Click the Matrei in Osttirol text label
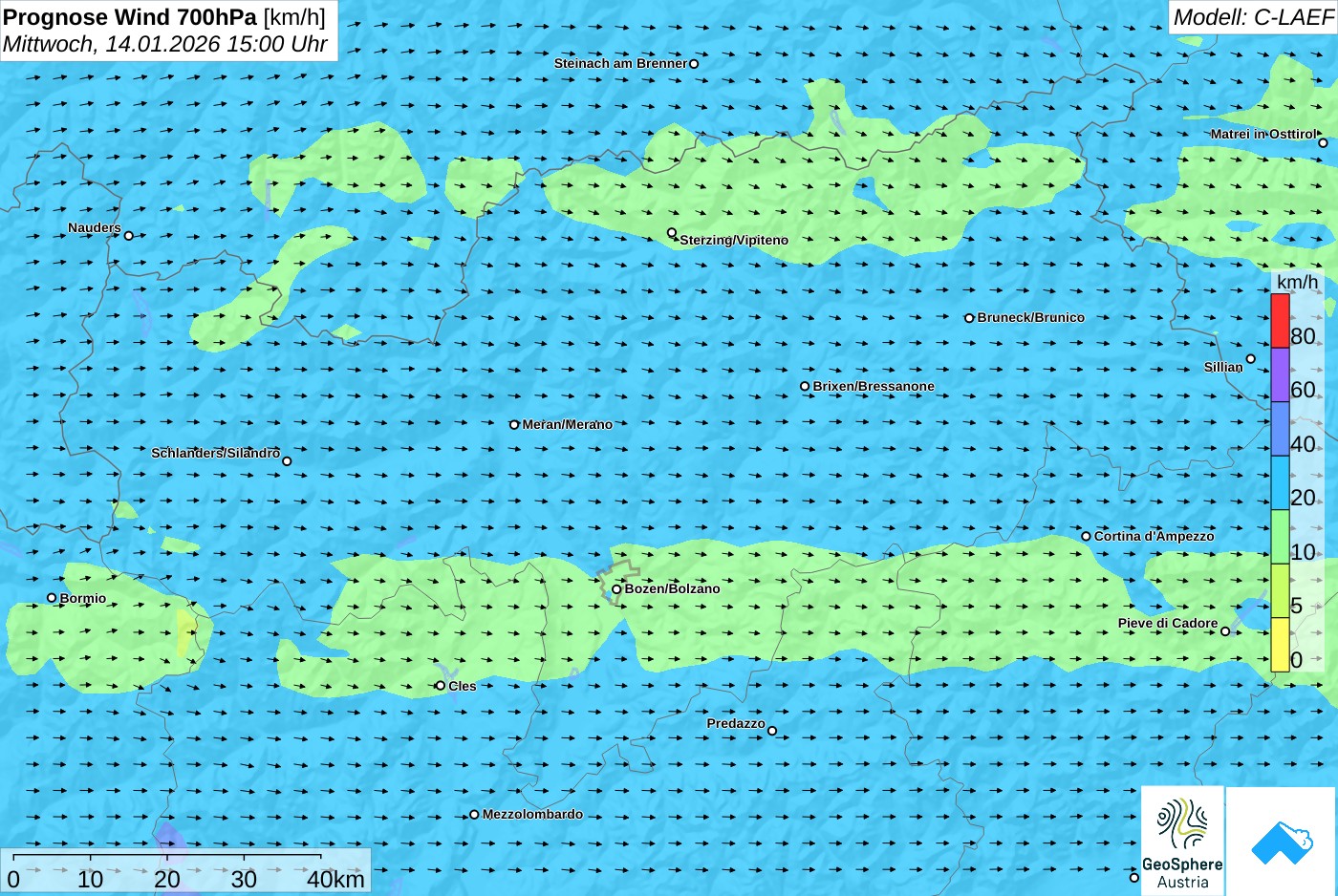Image resolution: width=1338 pixels, height=896 pixels. (1264, 135)
